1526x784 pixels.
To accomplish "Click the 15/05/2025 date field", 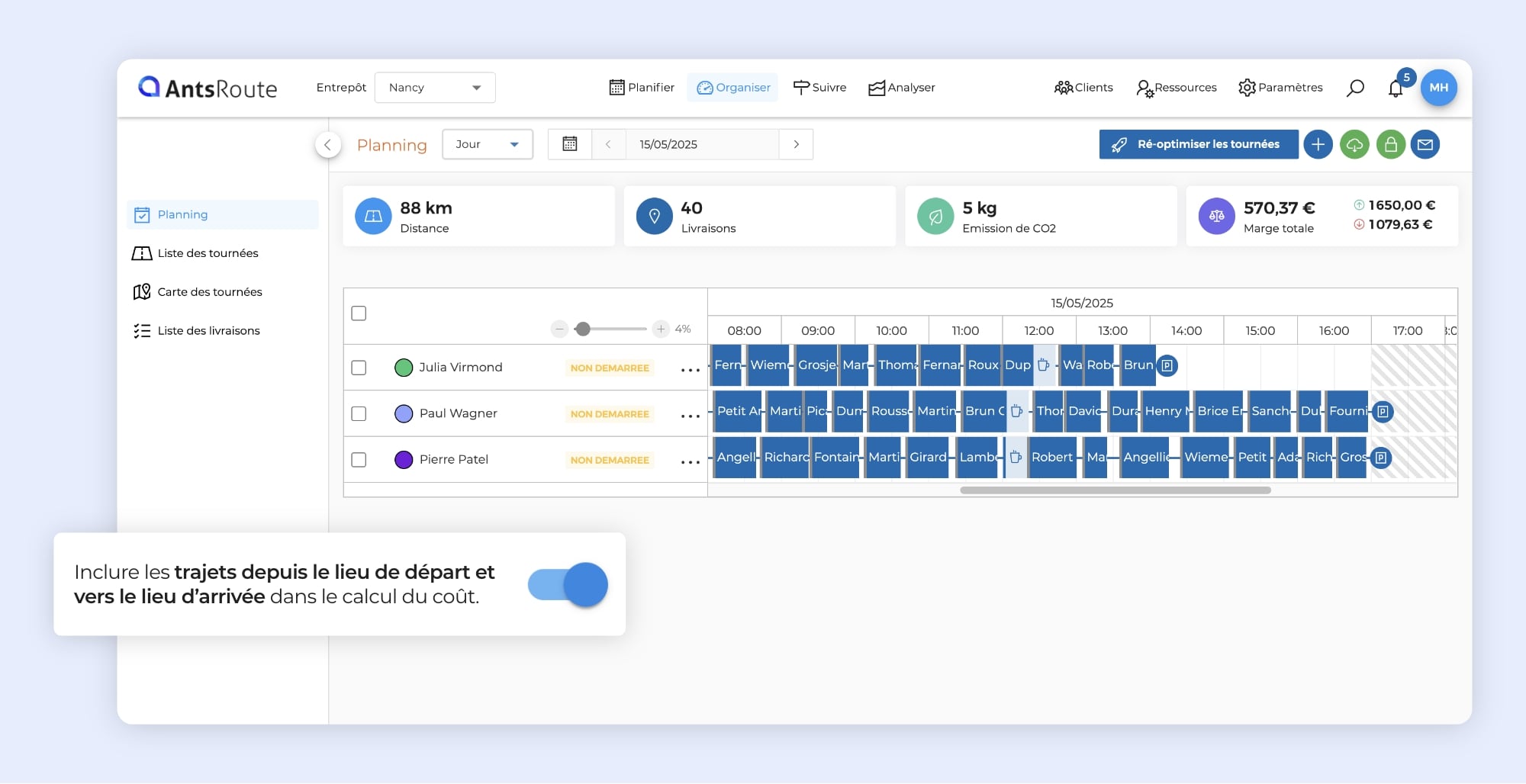I will [702, 144].
